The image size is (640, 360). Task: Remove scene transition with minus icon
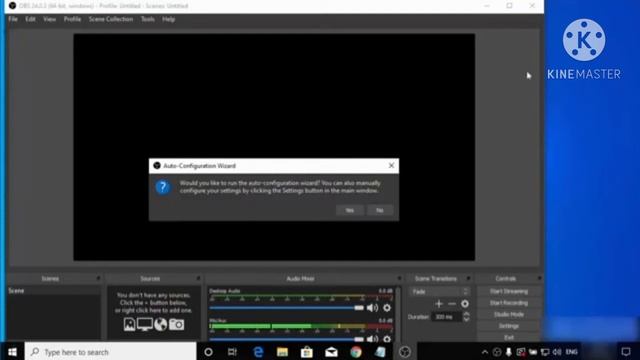pyautogui.click(x=452, y=304)
